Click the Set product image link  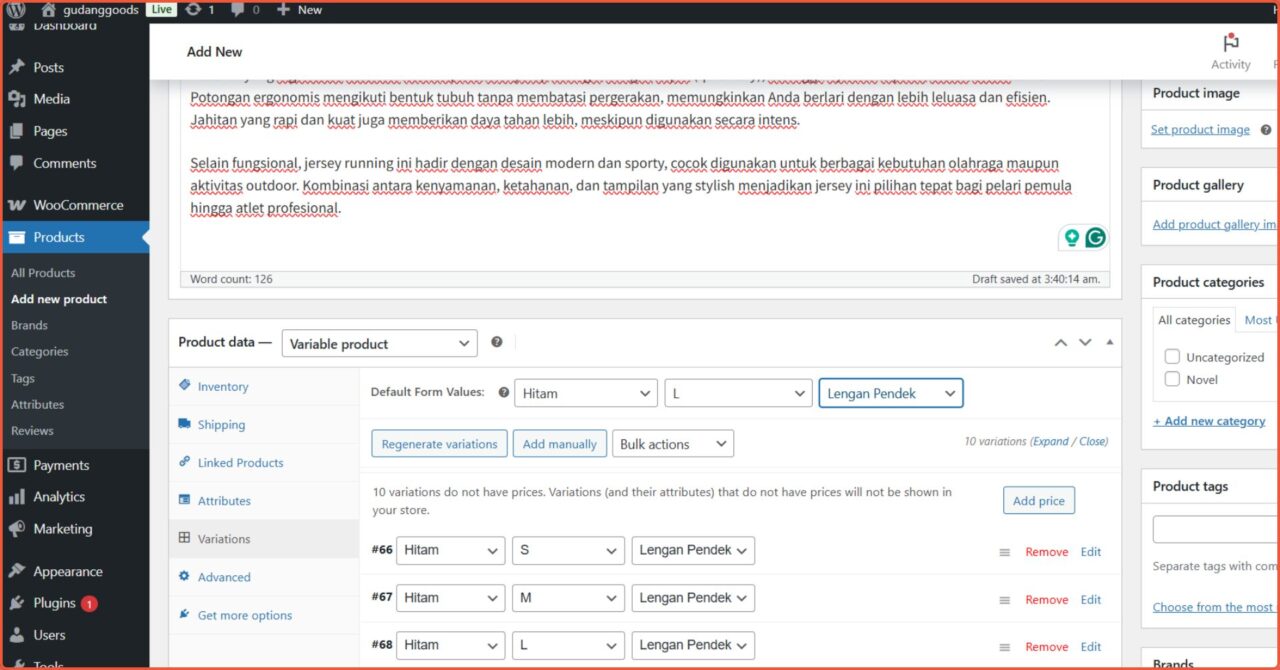point(1200,129)
